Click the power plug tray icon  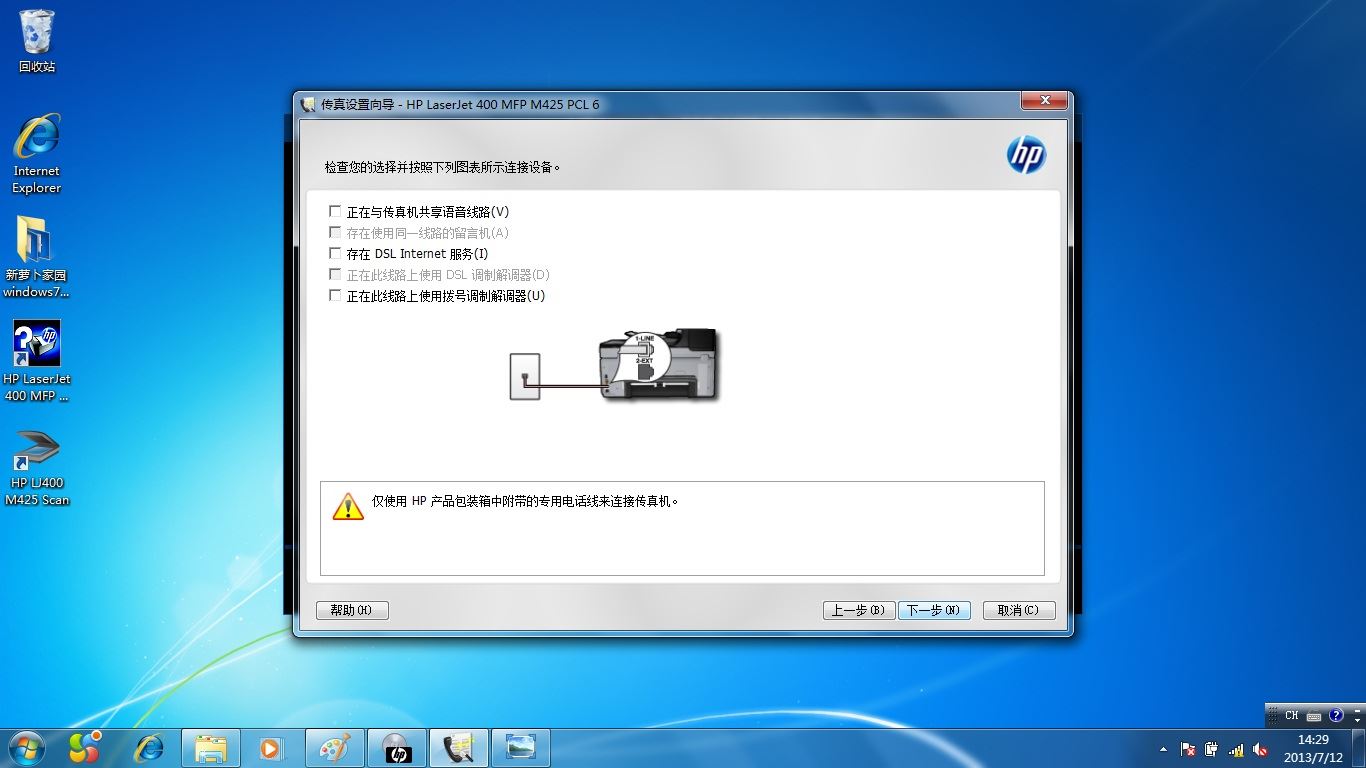(x=1211, y=749)
